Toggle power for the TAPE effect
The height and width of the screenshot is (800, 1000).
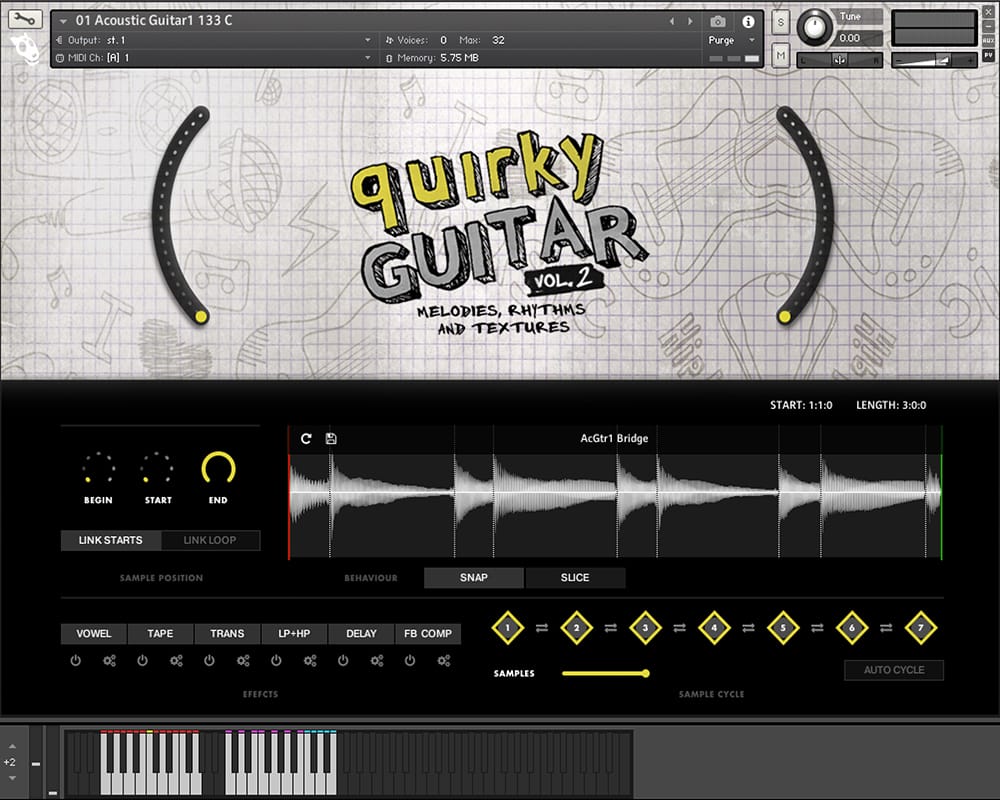pyautogui.click(x=142, y=661)
